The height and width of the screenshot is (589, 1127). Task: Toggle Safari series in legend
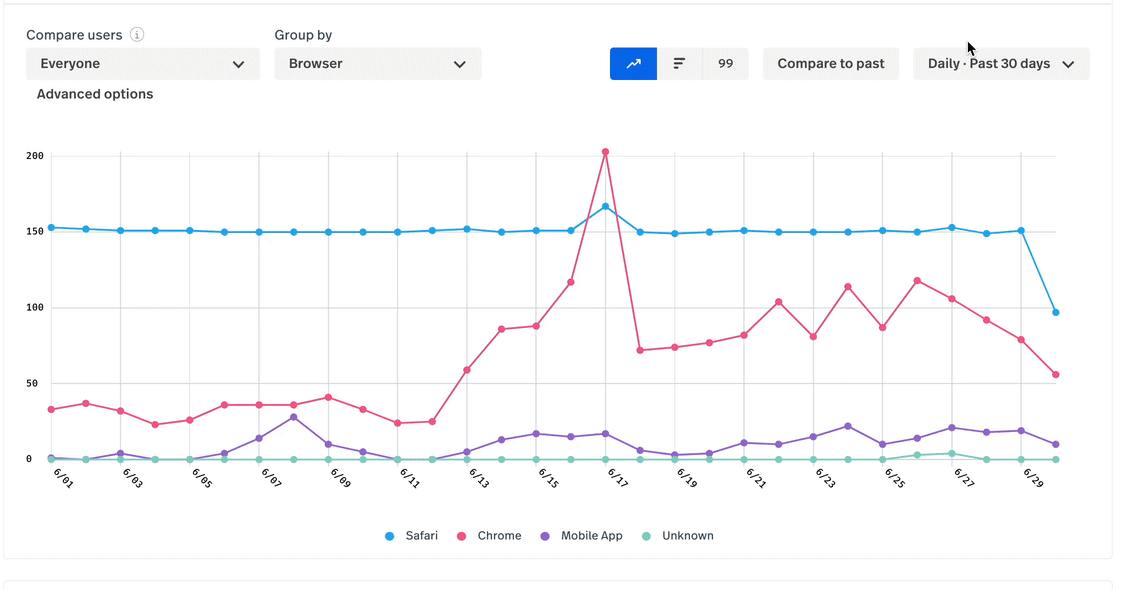[x=421, y=536]
